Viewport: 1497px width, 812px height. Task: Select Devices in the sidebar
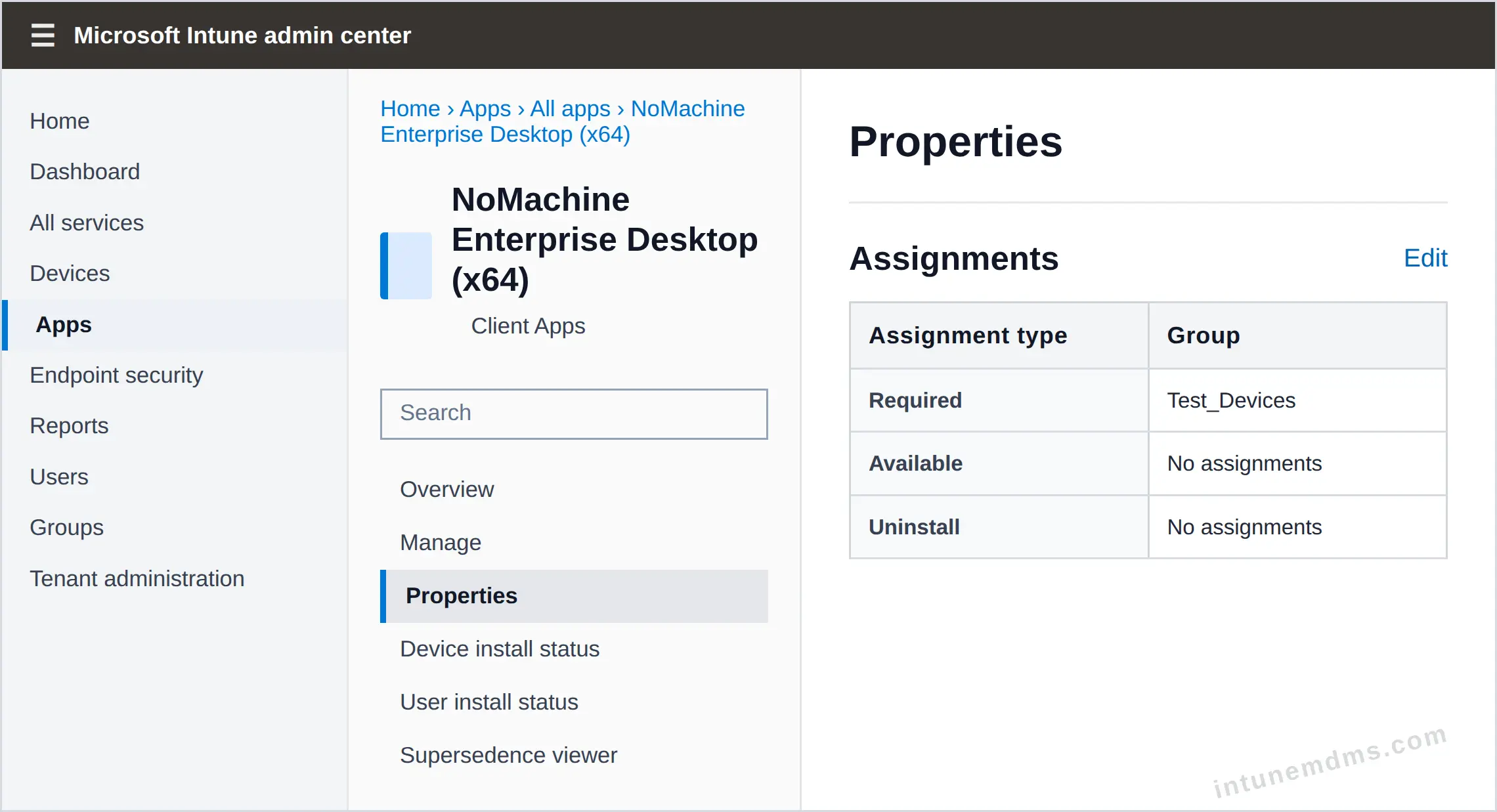(70, 273)
